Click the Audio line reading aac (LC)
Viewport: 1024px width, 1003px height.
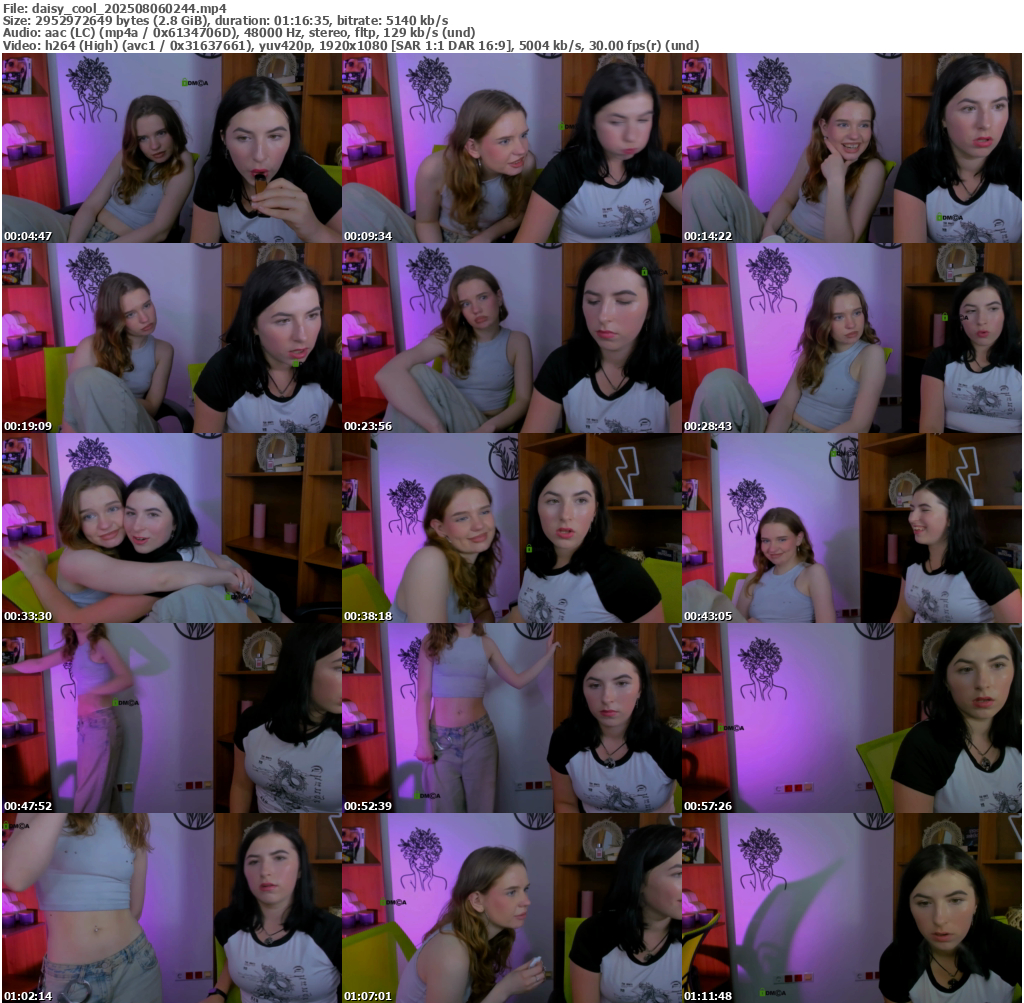(x=238, y=33)
